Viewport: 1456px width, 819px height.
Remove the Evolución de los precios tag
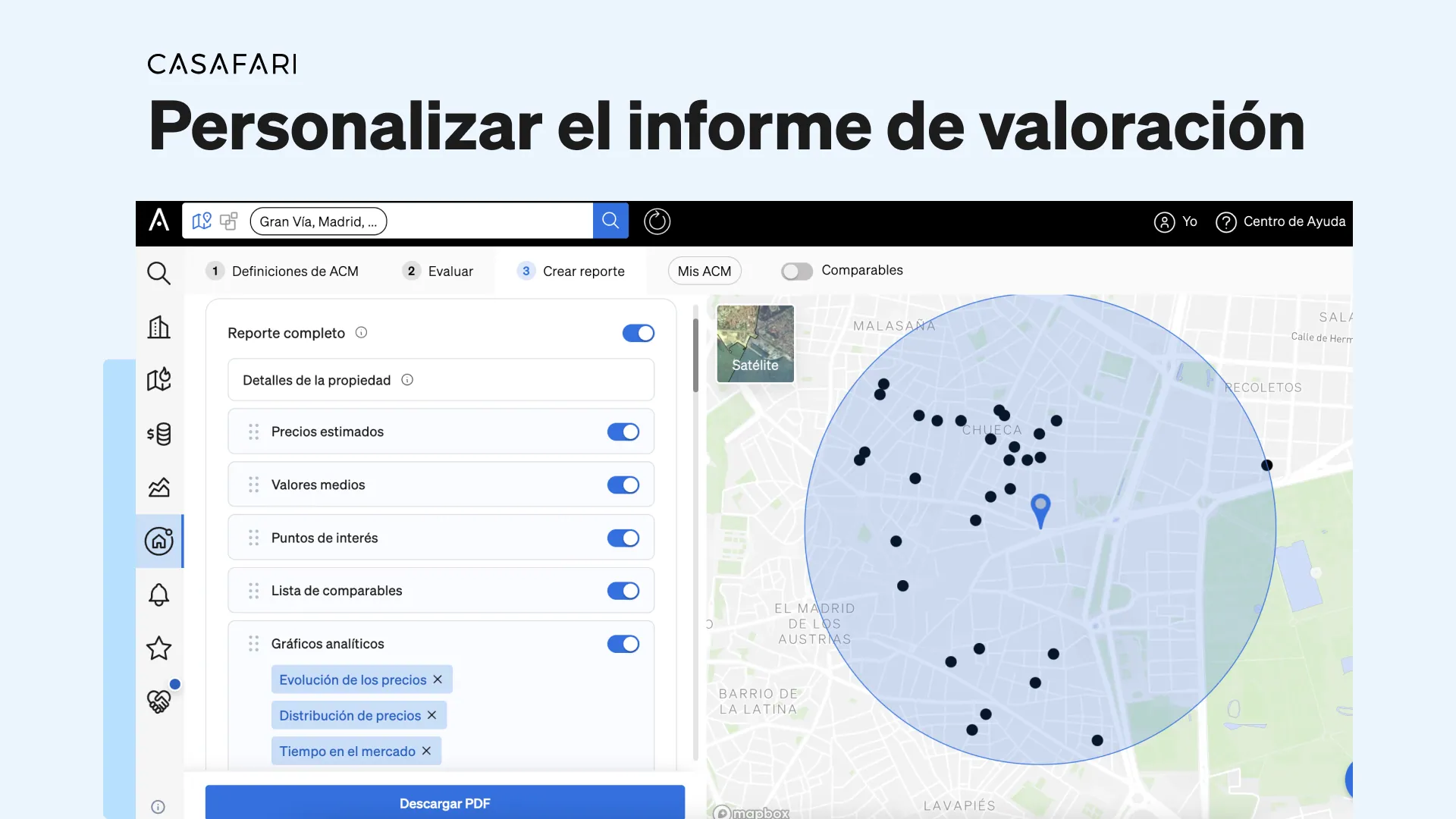(438, 679)
